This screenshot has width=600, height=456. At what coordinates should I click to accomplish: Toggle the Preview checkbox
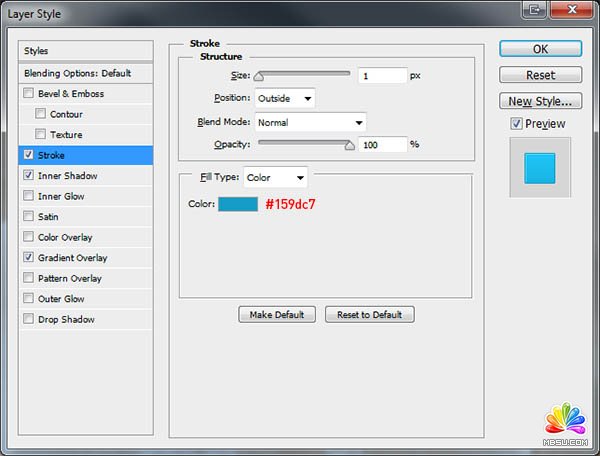516,124
